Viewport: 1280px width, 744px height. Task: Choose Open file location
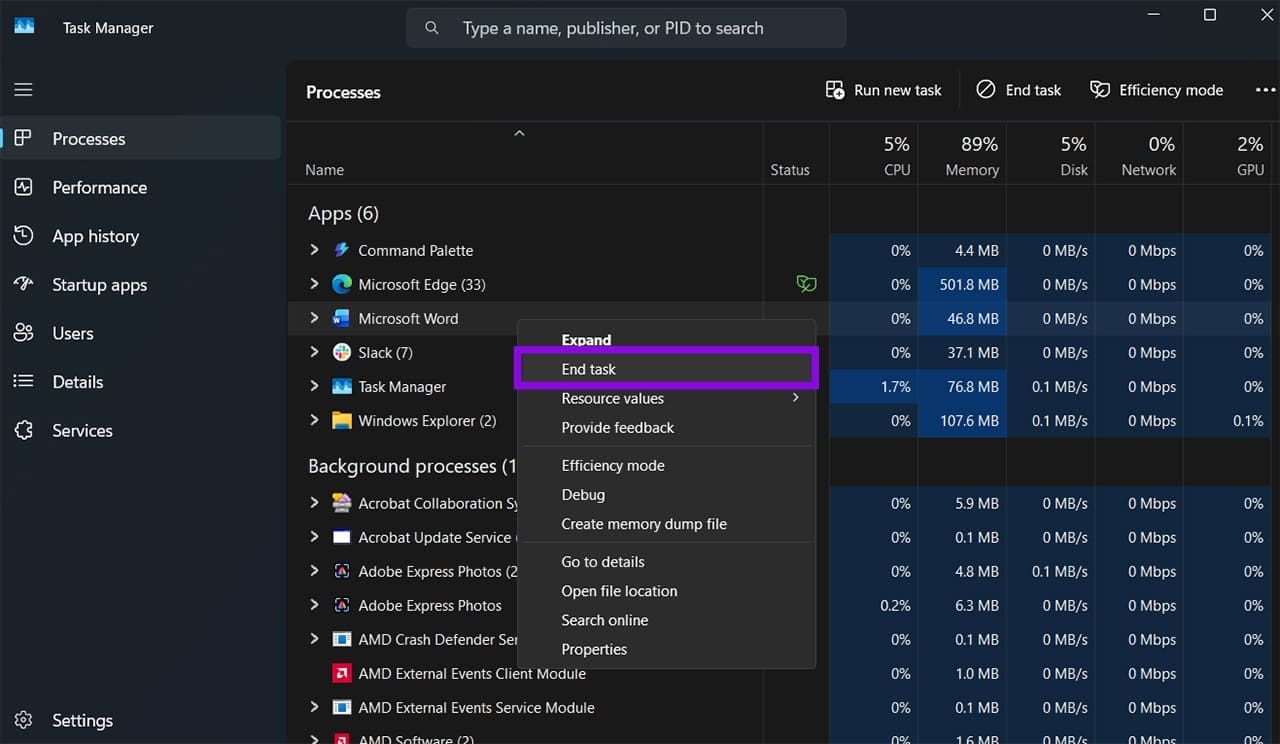click(x=666, y=591)
